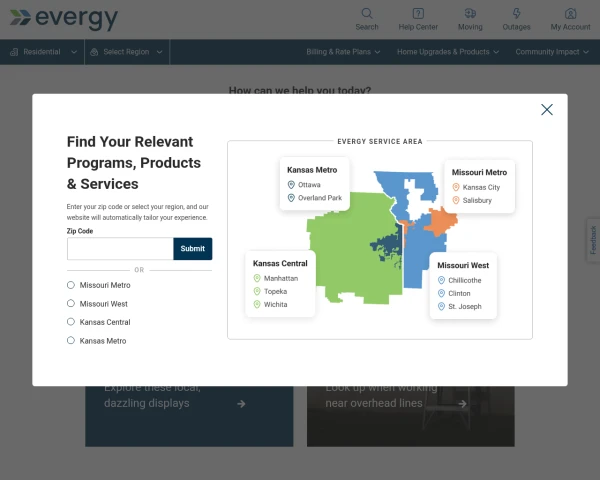Screen dimensions: 600x480
Task: Select Kansas Central radio option
Action: point(71,322)
